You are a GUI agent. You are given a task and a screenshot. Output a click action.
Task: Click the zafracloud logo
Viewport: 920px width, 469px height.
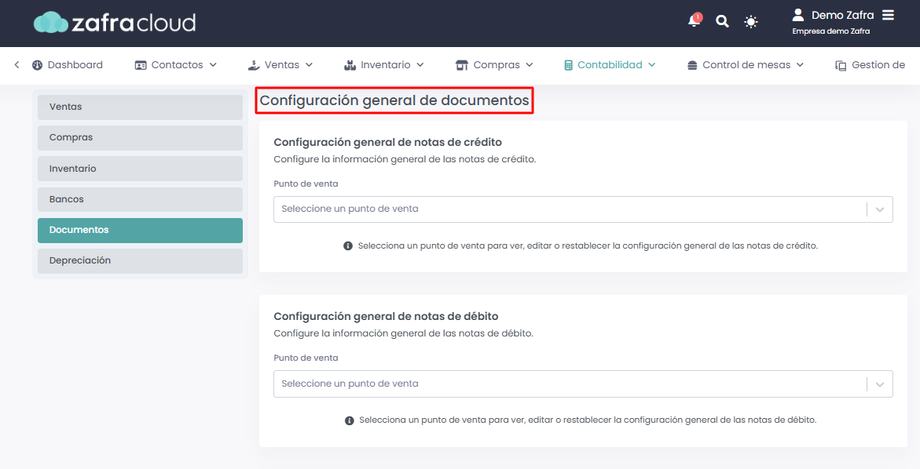115,23
